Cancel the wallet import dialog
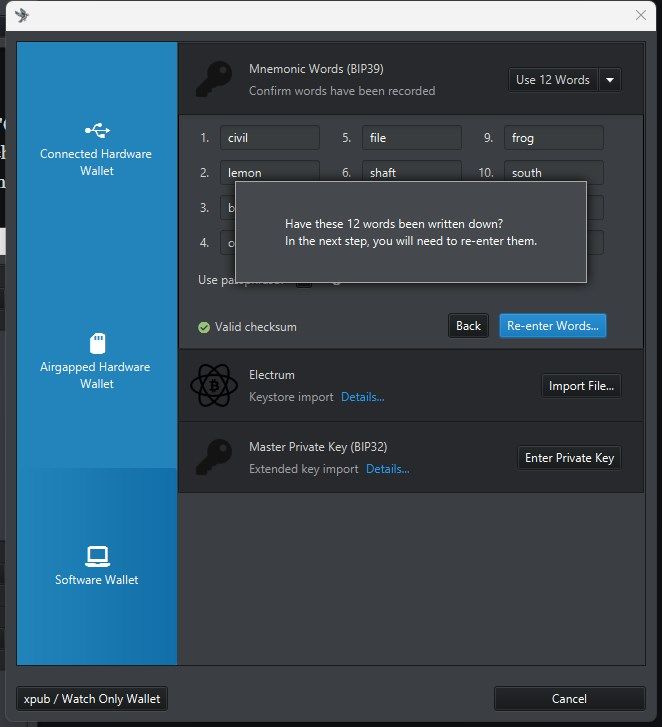 (x=569, y=699)
